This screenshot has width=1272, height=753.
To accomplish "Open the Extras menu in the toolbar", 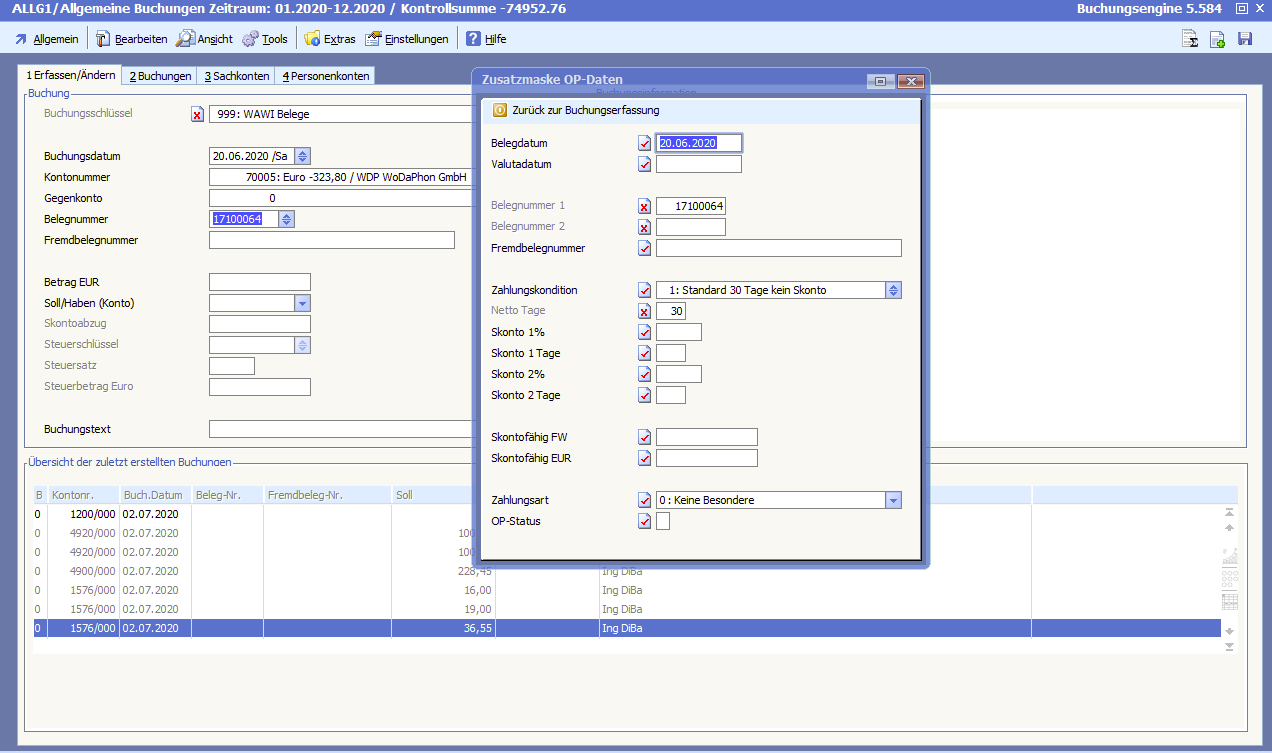I will point(330,39).
